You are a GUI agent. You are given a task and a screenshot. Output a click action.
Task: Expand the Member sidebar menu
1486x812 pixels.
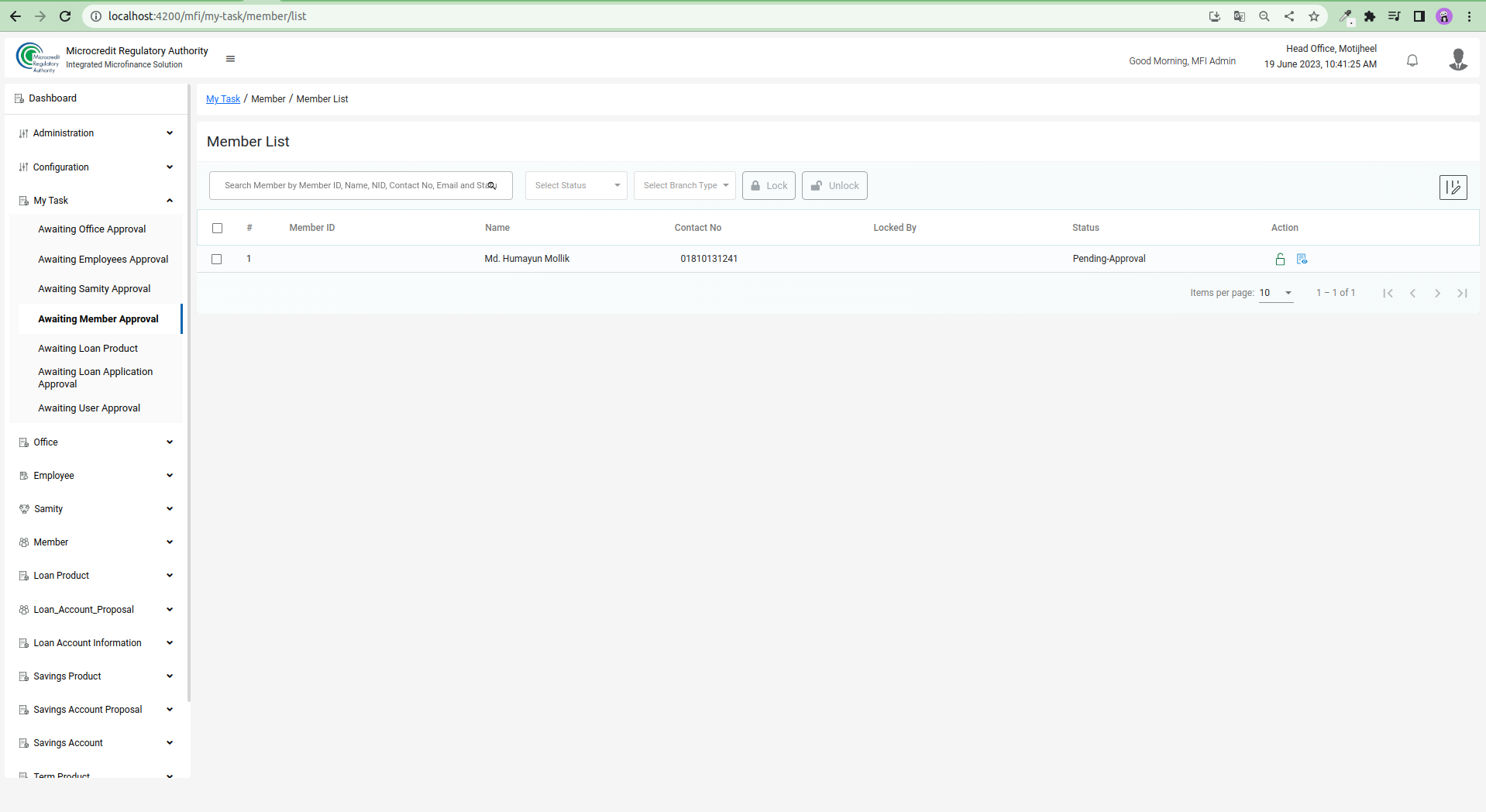(x=96, y=542)
